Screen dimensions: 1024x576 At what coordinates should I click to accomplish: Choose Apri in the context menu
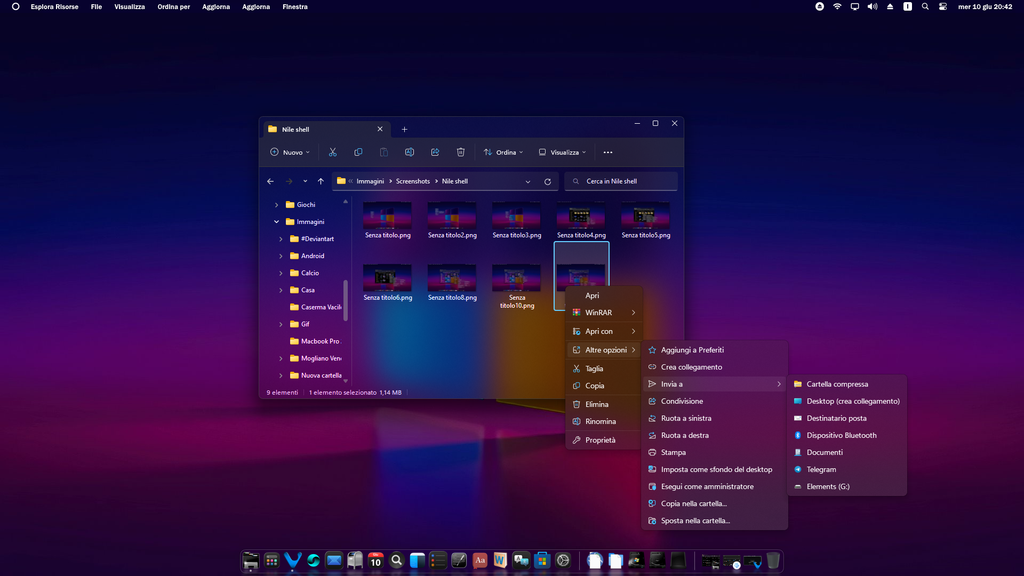tap(602, 295)
